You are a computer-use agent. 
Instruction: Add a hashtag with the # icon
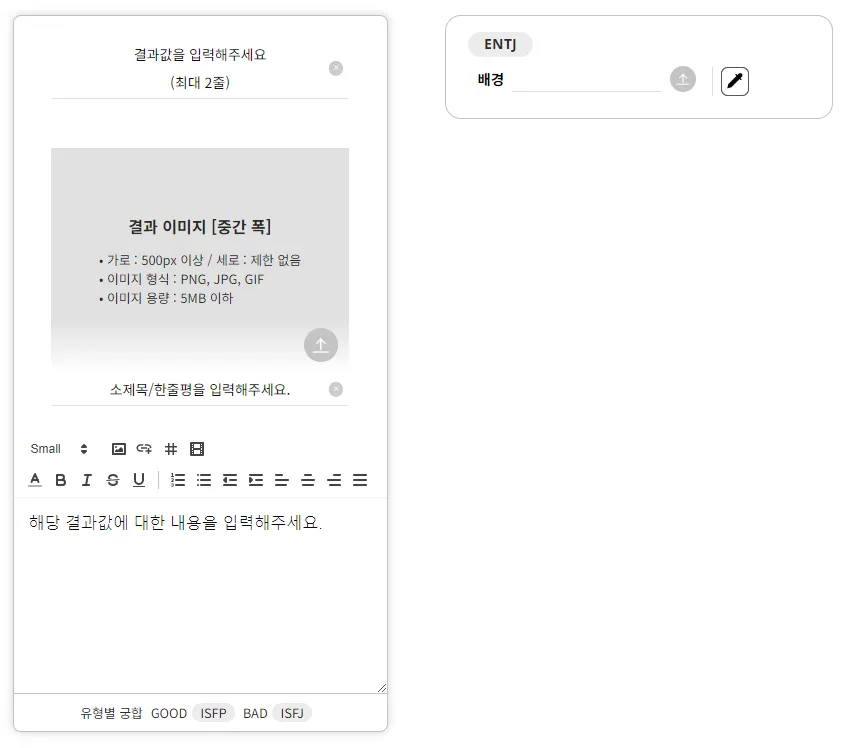pyautogui.click(x=171, y=449)
